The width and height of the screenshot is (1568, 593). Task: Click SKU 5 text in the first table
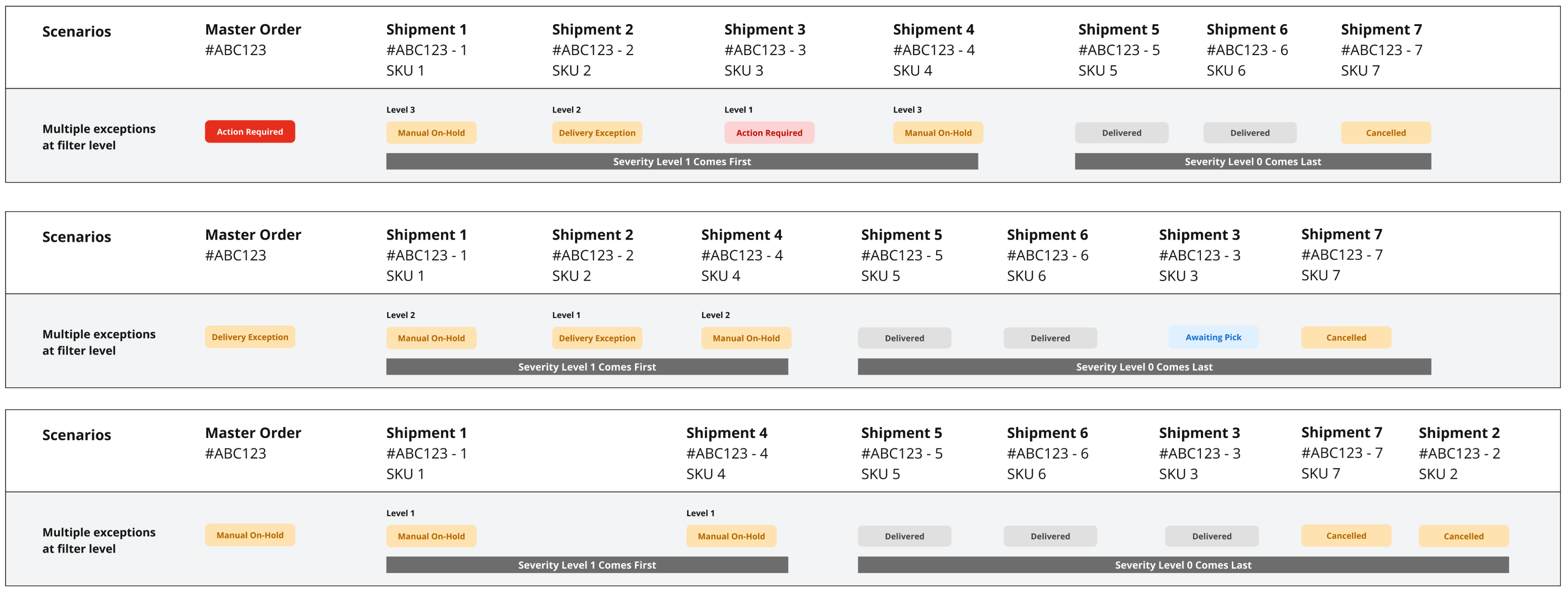1098,70
